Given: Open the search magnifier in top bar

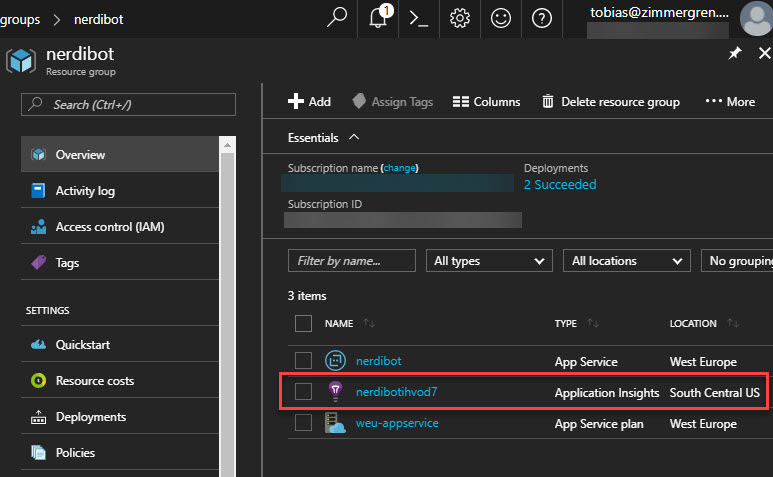Looking at the screenshot, I should coord(337,18).
